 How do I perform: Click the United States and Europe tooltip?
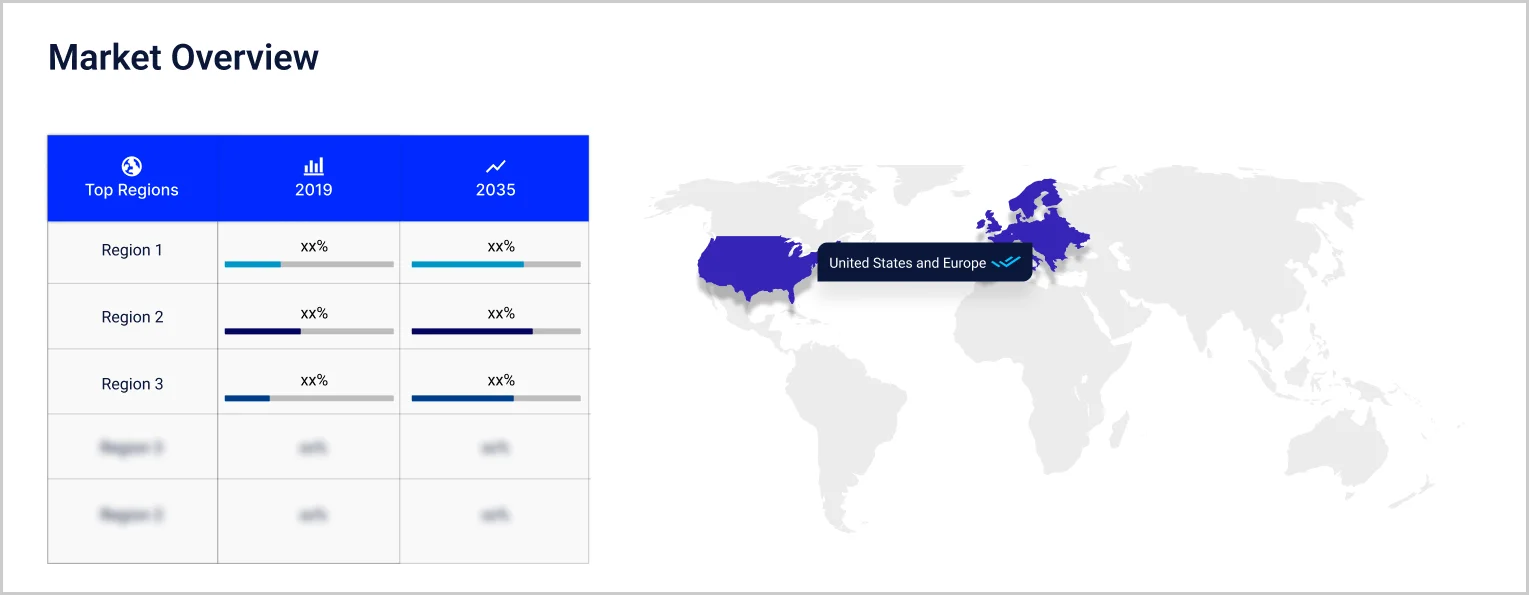point(907,263)
